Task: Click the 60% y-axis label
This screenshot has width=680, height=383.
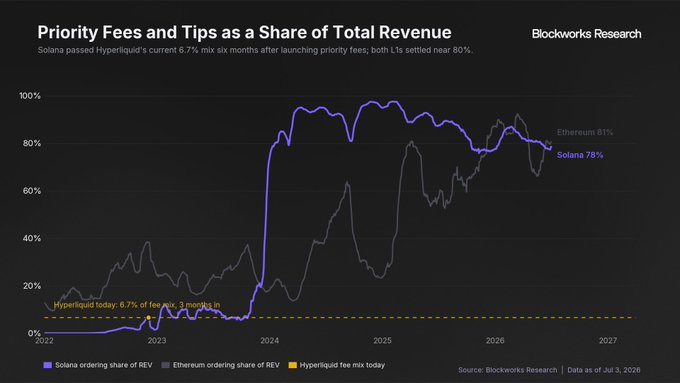Action: (32, 191)
